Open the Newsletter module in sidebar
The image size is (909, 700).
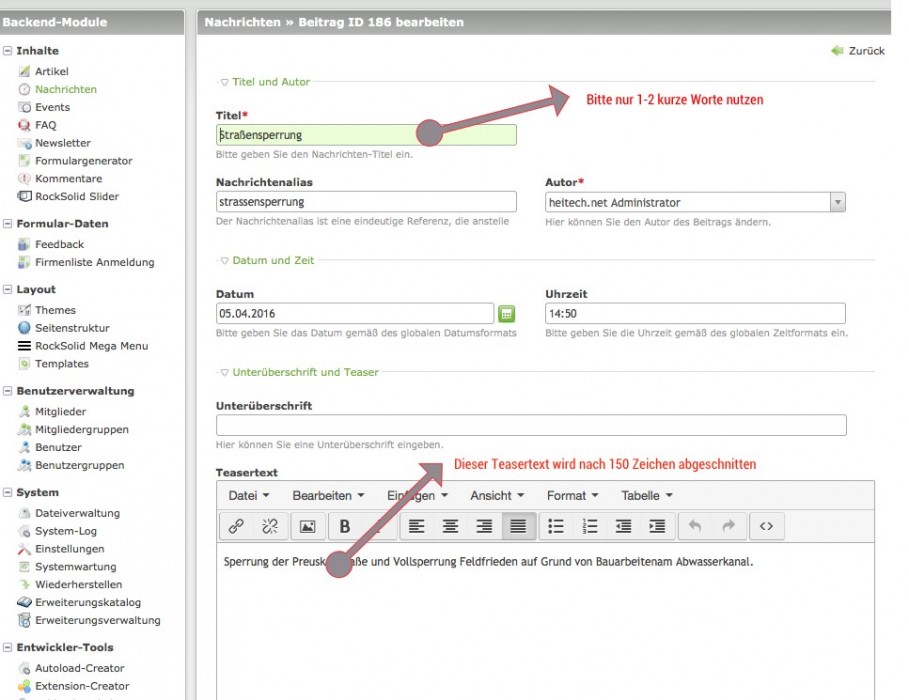[x=63, y=143]
